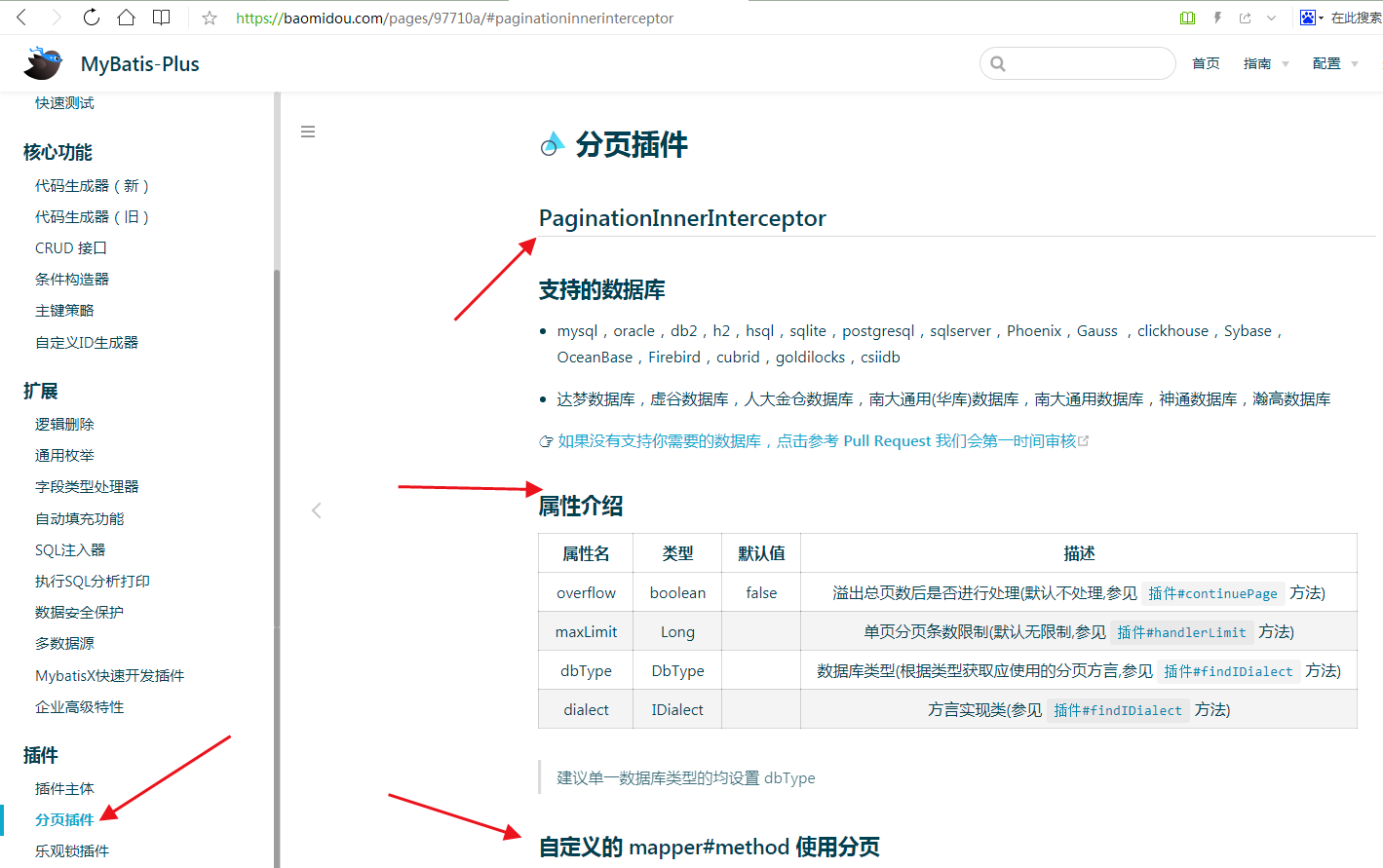Viewport: 1383px width, 868px height.
Task: Click the IDialect type cell
Action: tap(677, 709)
